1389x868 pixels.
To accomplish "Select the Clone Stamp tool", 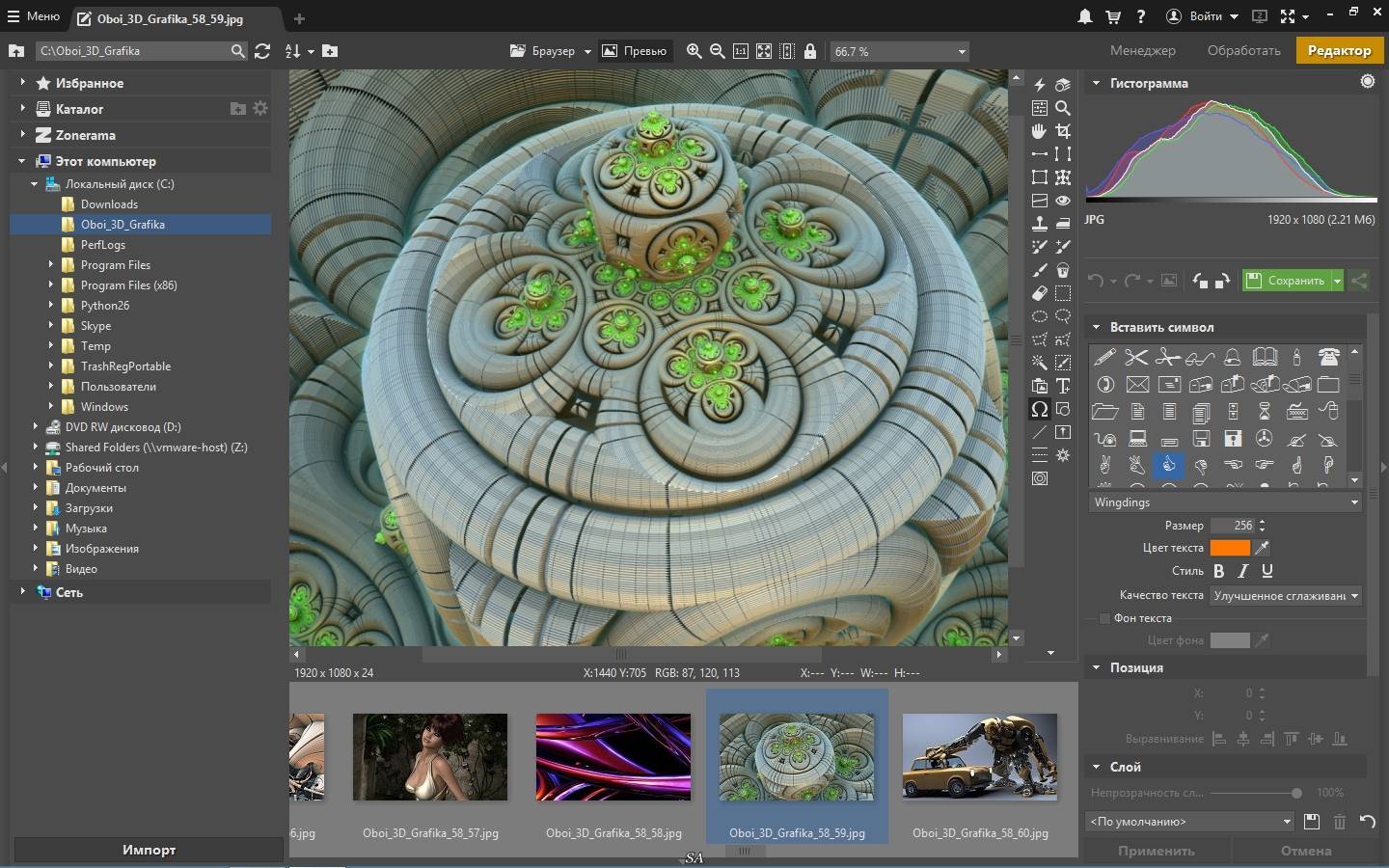I will click(1039, 224).
